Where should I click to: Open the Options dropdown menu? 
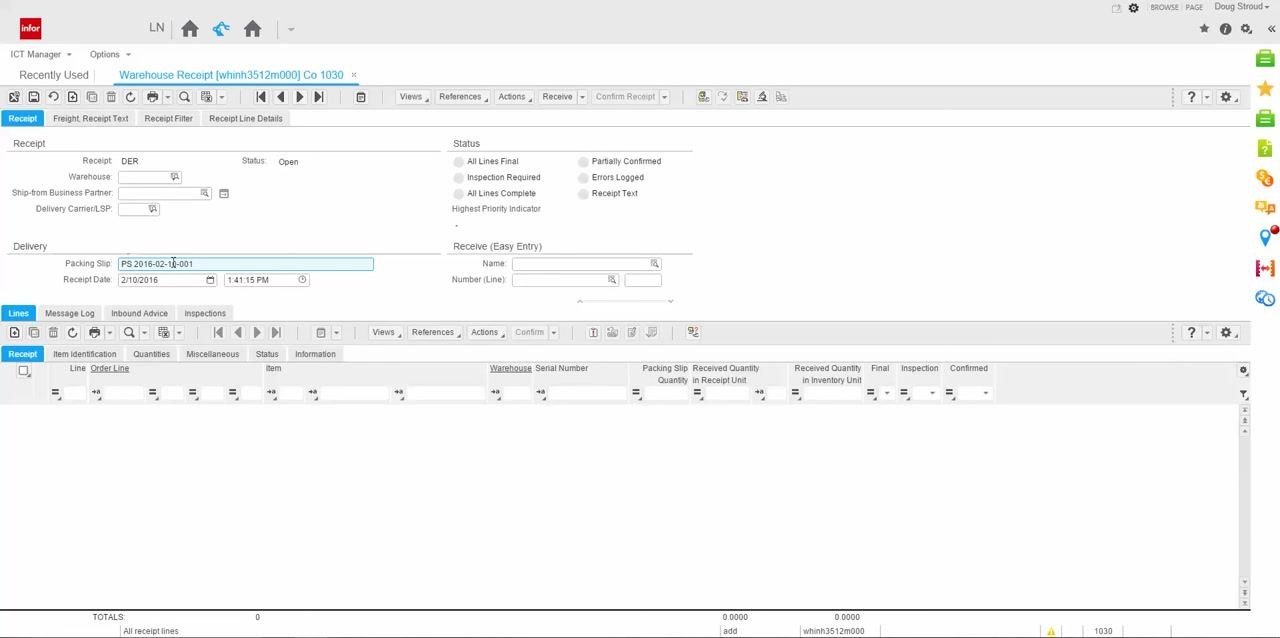point(110,54)
